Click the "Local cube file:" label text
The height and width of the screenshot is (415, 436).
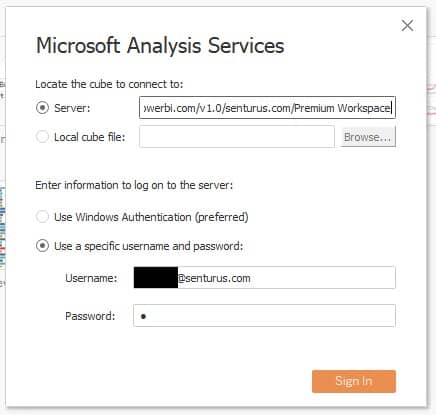coord(90,137)
